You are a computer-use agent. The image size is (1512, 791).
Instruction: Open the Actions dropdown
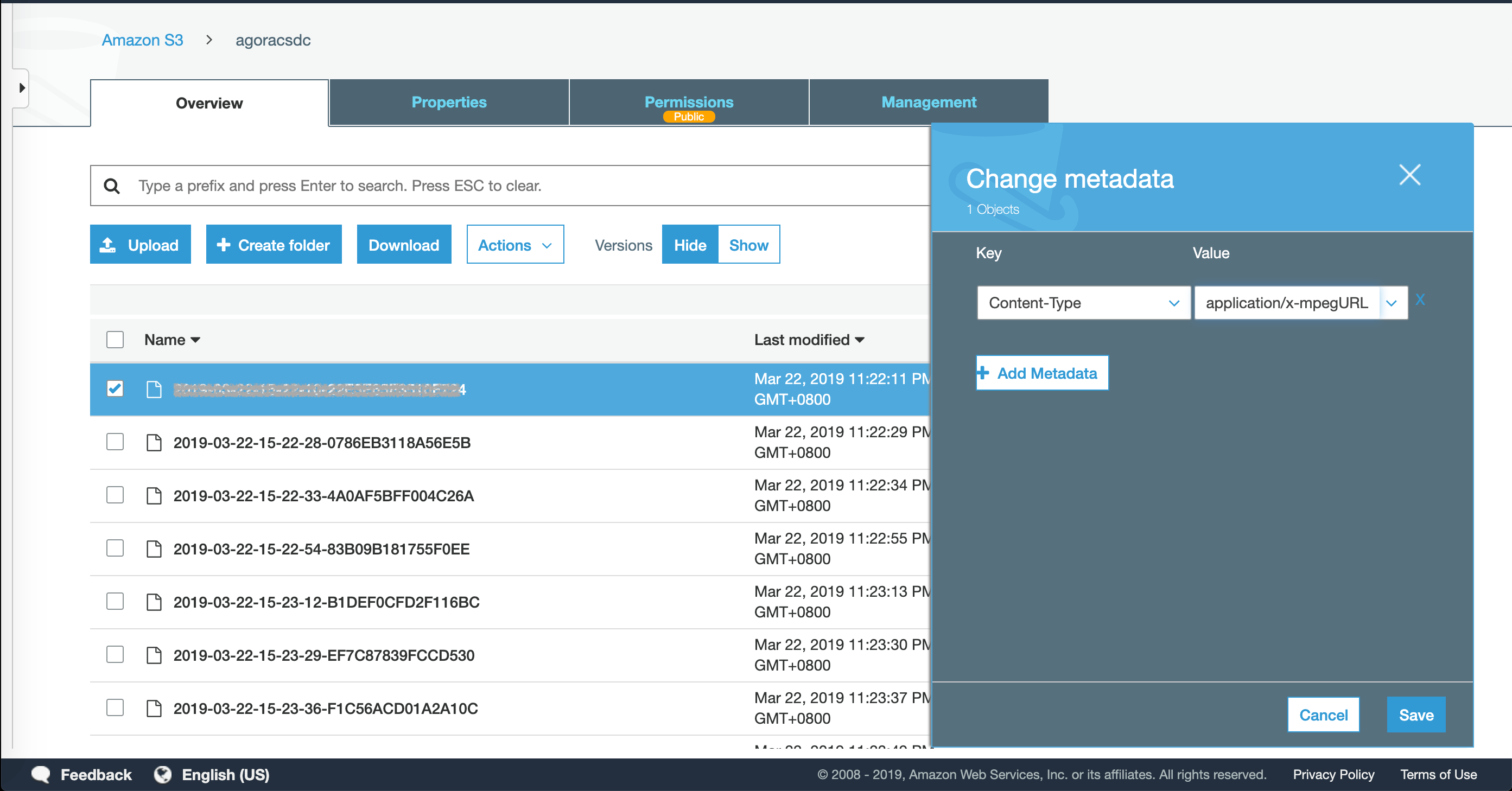514,245
